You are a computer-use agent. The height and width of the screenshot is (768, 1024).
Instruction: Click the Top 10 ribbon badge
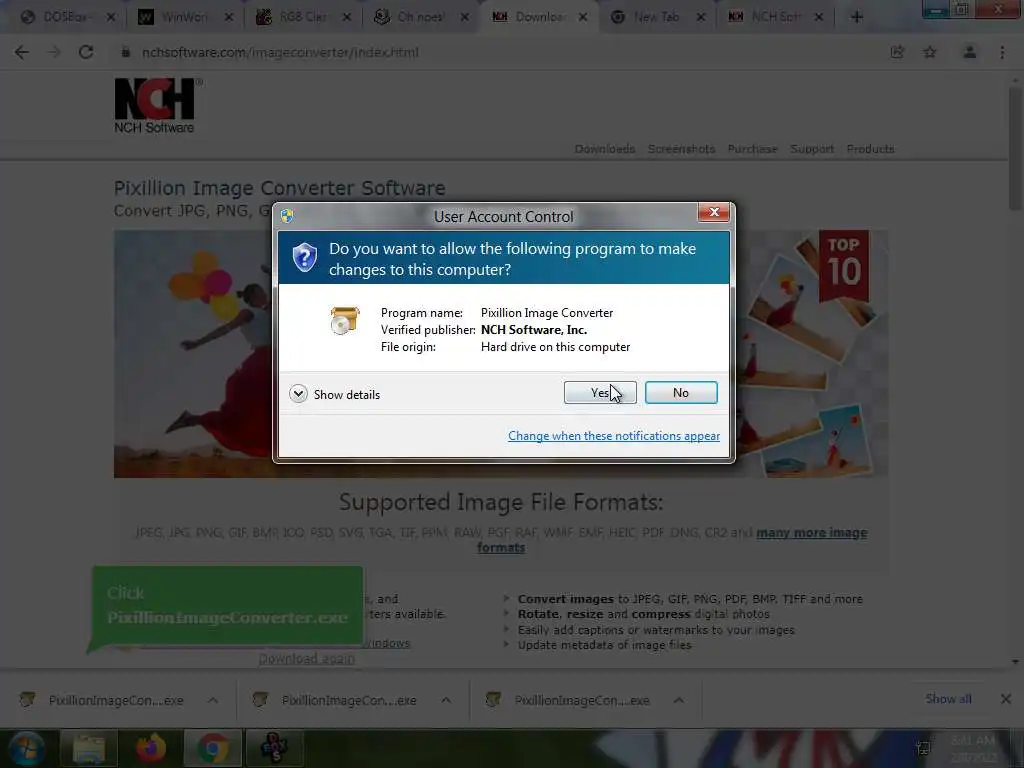tap(844, 264)
